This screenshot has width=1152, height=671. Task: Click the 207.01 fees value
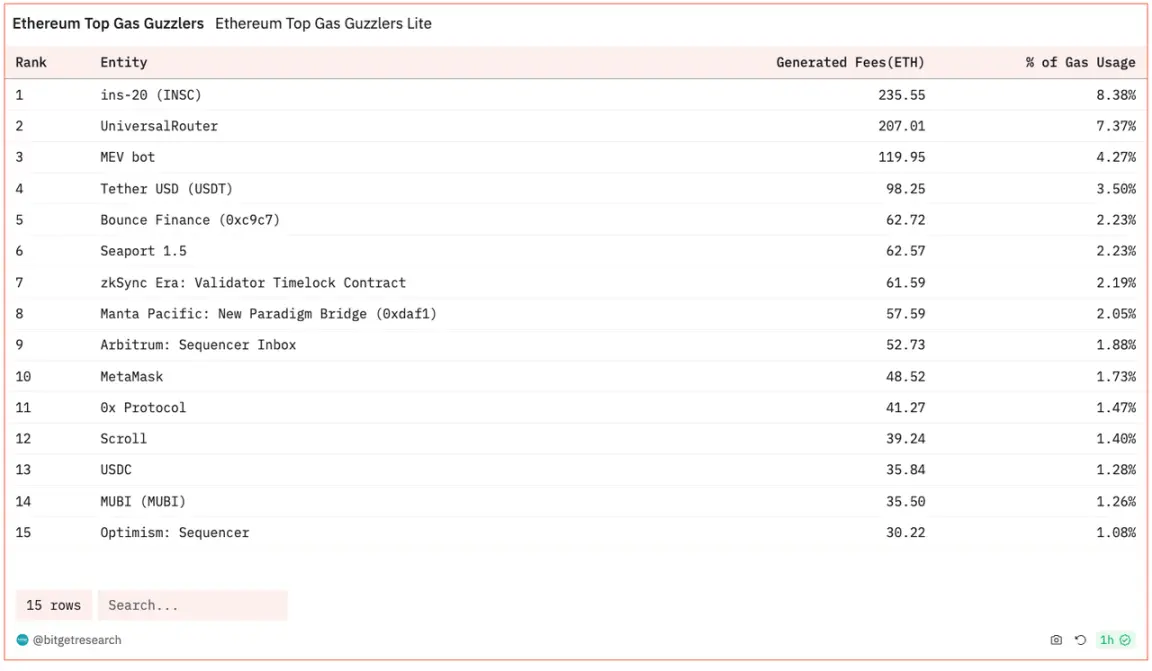tap(901, 126)
